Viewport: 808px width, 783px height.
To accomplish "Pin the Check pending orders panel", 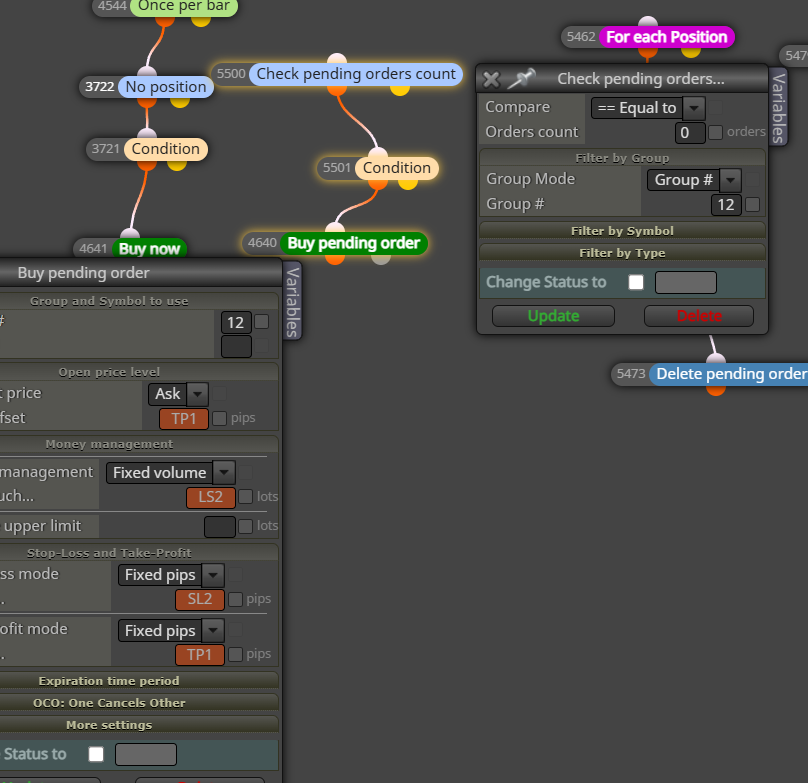I will click(x=521, y=78).
